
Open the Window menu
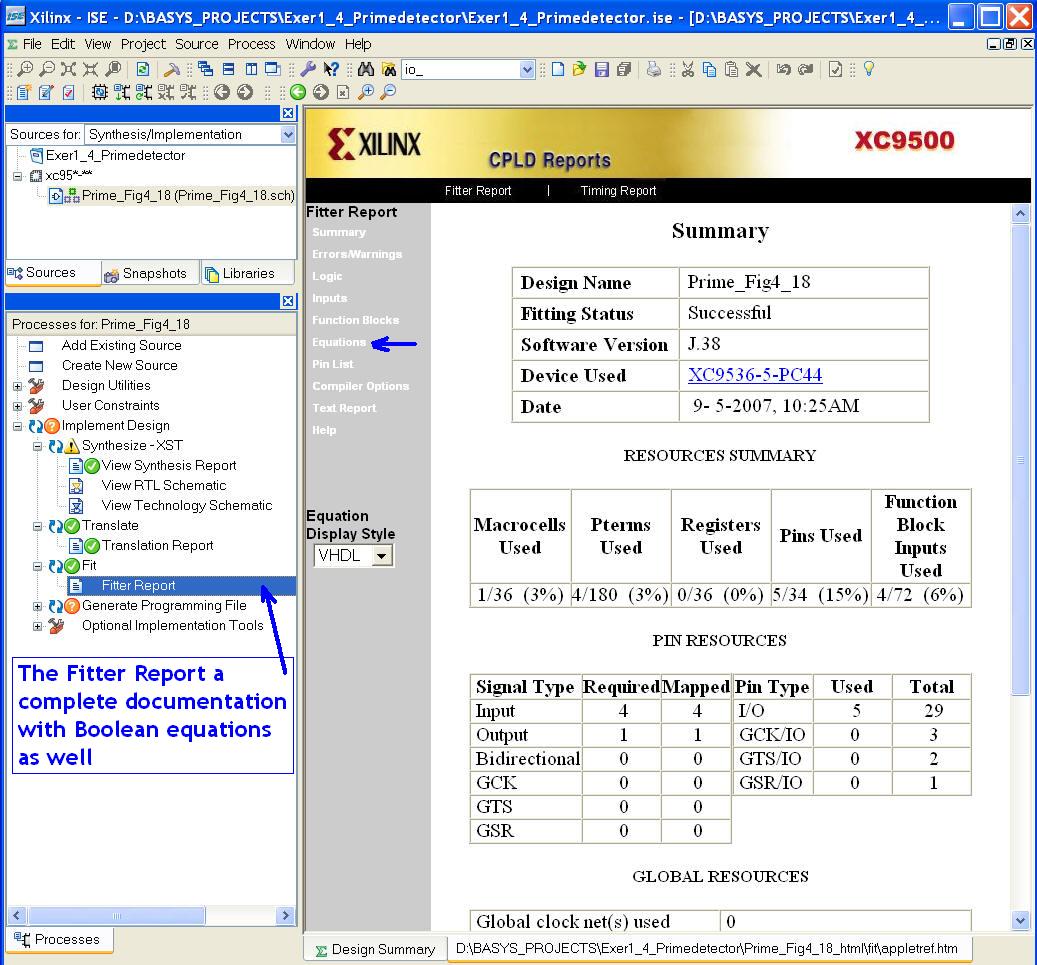click(310, 44)
